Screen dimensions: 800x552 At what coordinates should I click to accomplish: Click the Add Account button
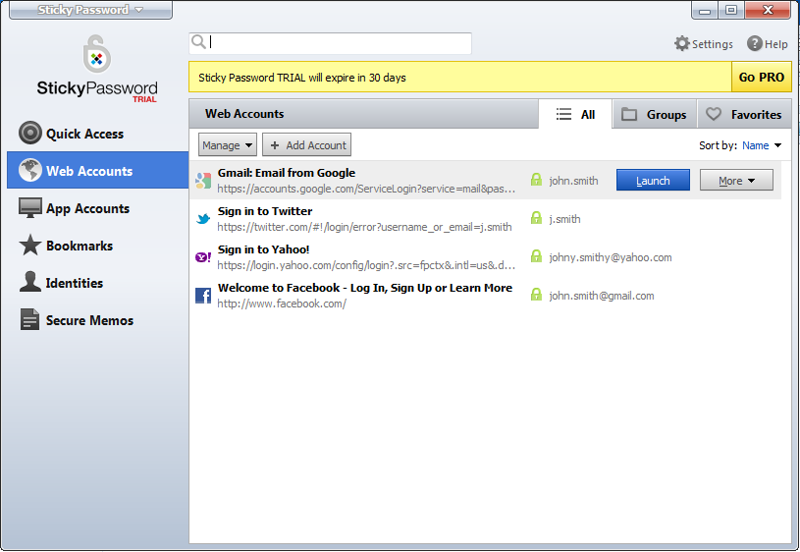coord(307,145)
